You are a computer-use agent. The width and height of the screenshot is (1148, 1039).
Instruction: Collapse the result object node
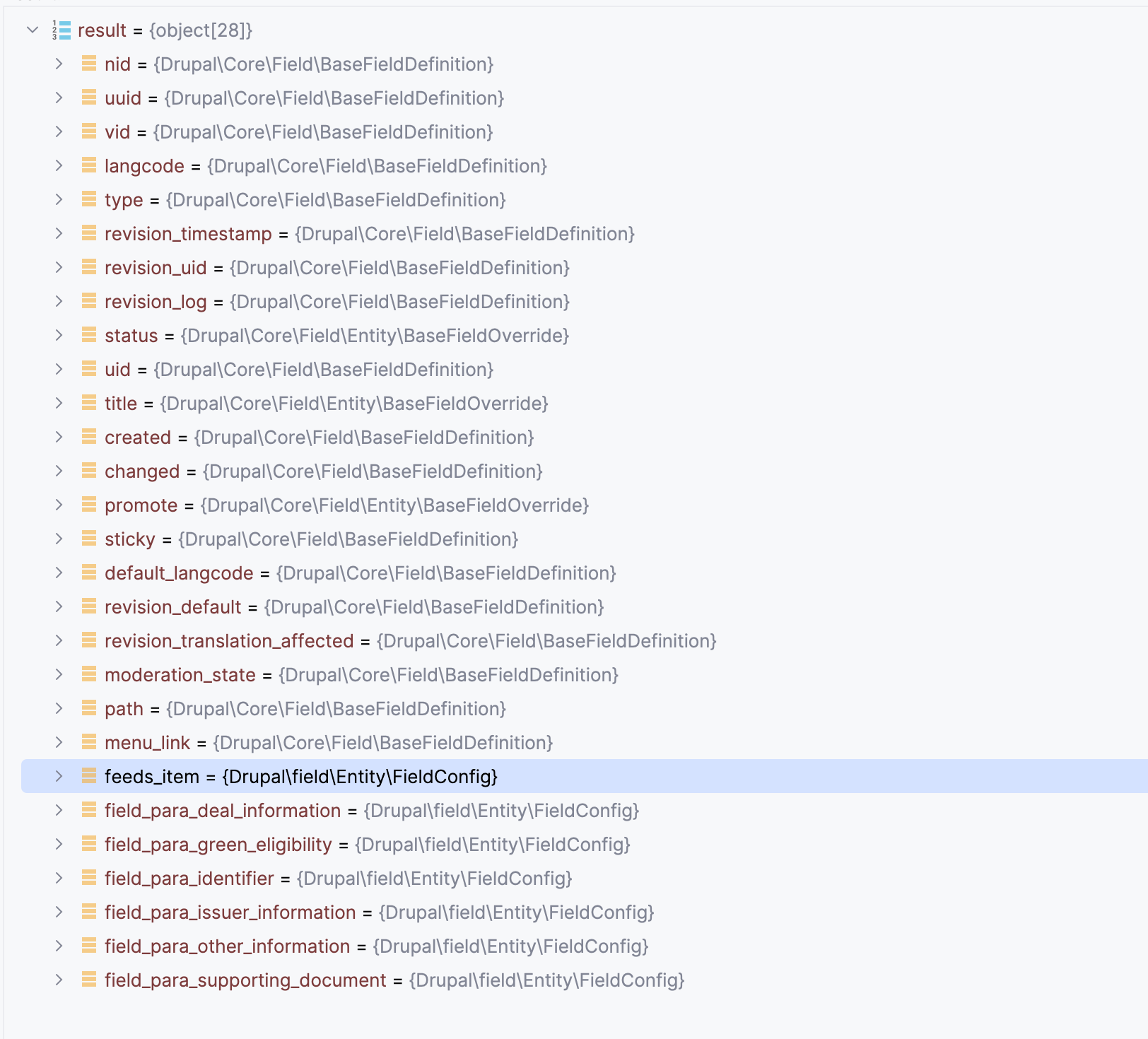[x=33, y=30]
